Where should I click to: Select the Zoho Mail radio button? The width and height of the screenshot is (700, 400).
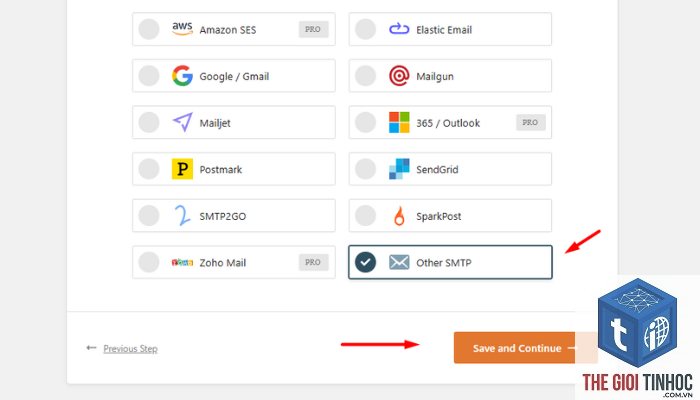[149, 262]
